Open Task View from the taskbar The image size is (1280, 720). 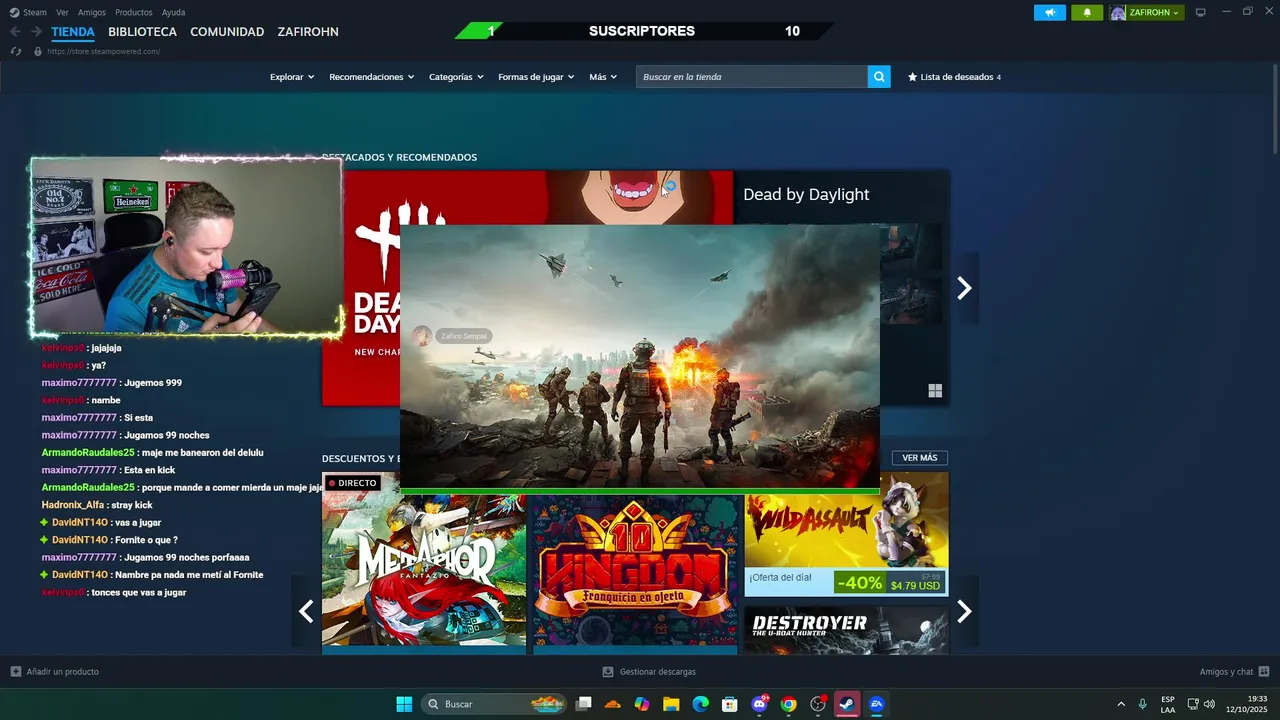(x=584, y=704)
